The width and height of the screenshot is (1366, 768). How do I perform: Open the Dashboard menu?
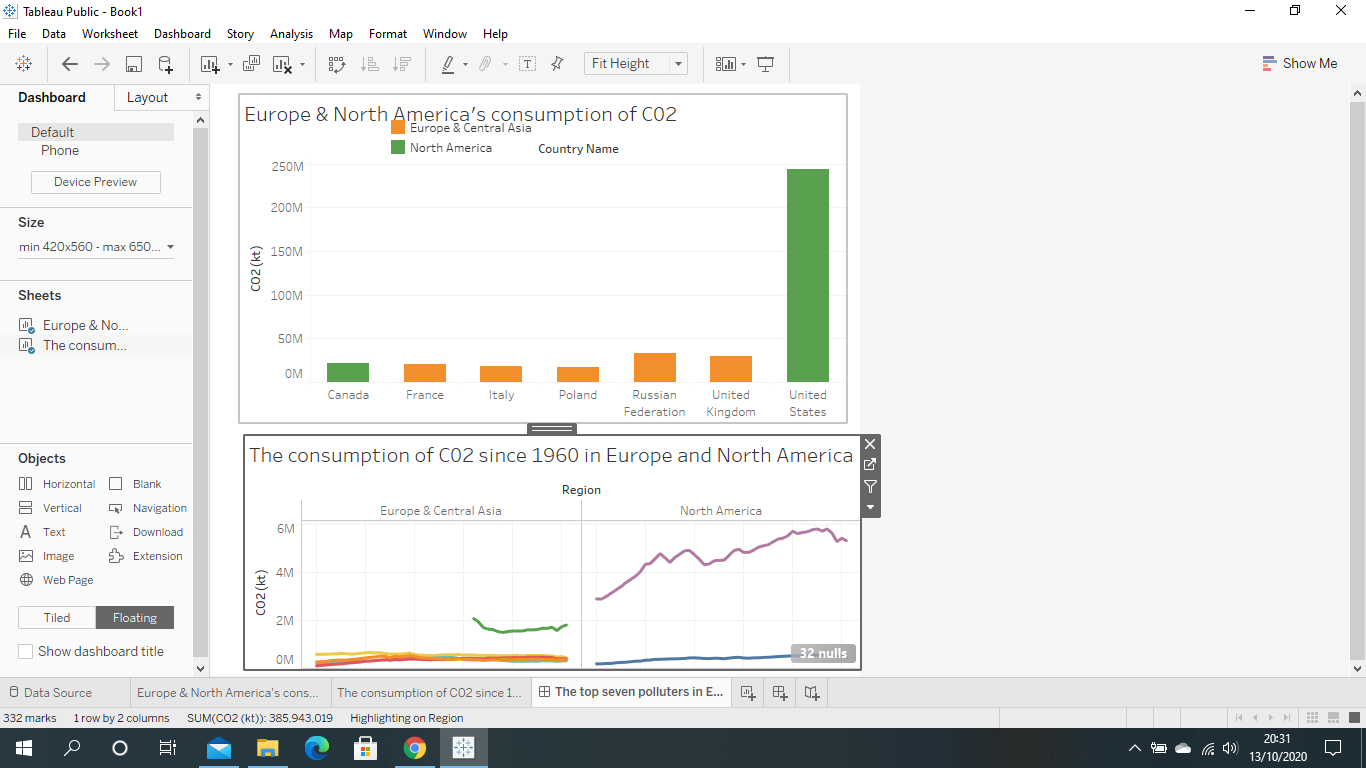[x=182, y=34]
